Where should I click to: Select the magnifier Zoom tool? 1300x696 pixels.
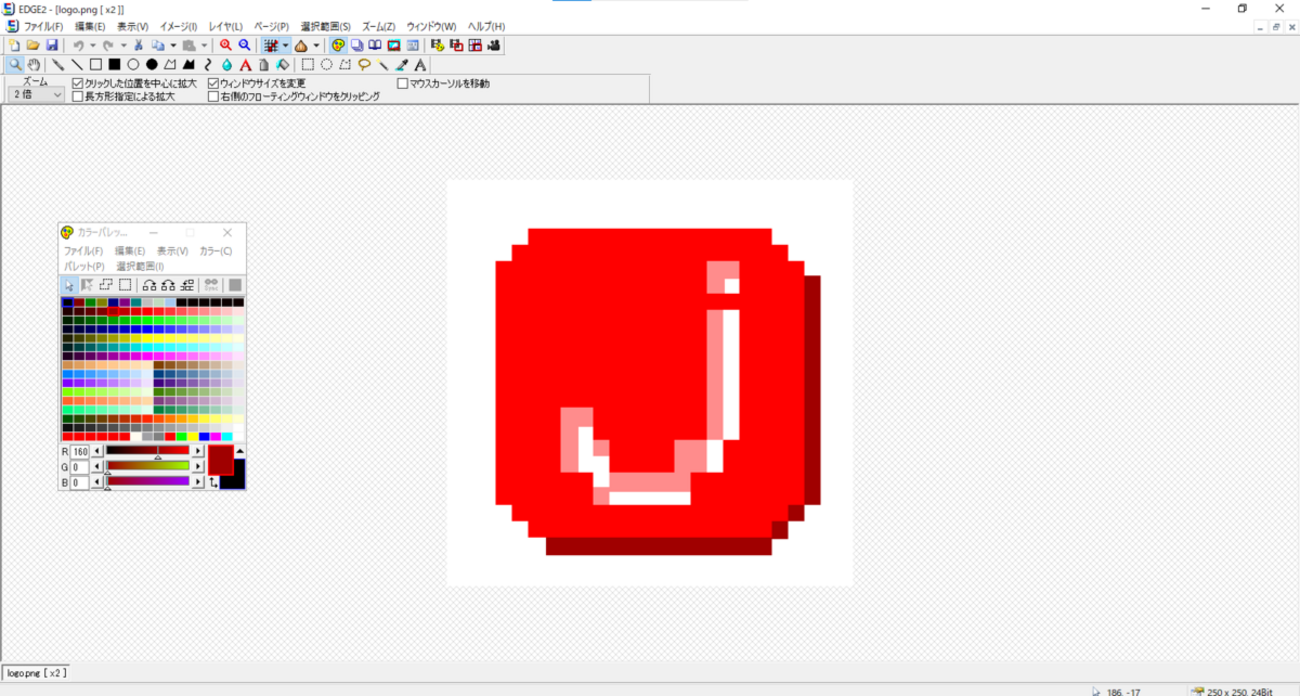[x=15, y=64]
